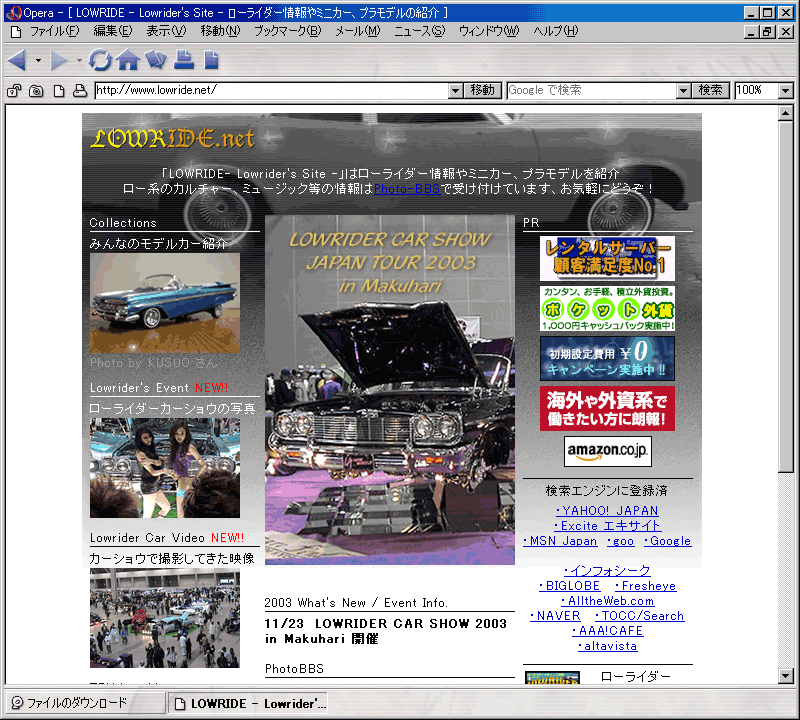Open the 移動(N) menu
800x720 pixels.
pyautogui.click(x=220, y=32)
